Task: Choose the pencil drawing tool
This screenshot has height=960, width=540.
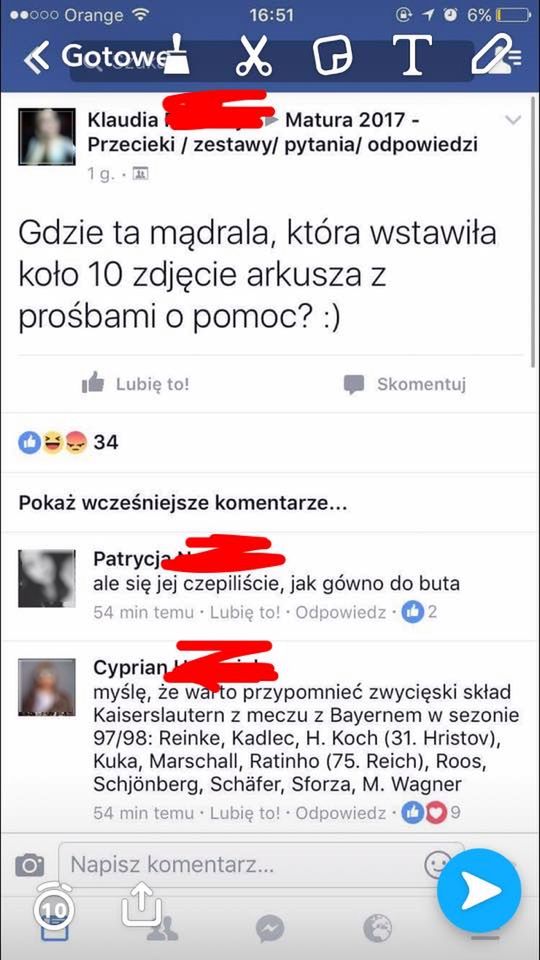Action: coord(491,54)
